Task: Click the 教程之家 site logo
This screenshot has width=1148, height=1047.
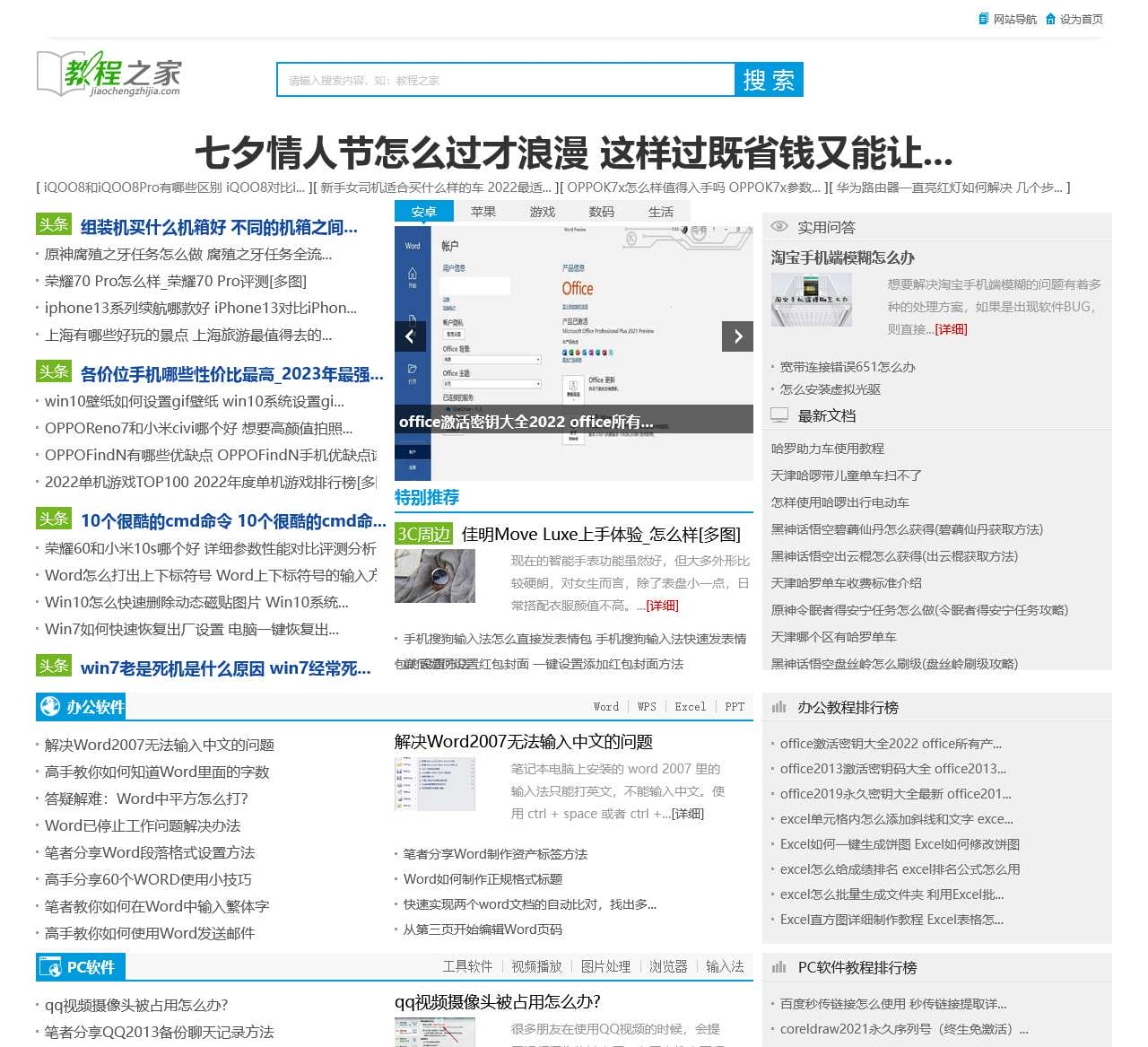Action: 109,74
